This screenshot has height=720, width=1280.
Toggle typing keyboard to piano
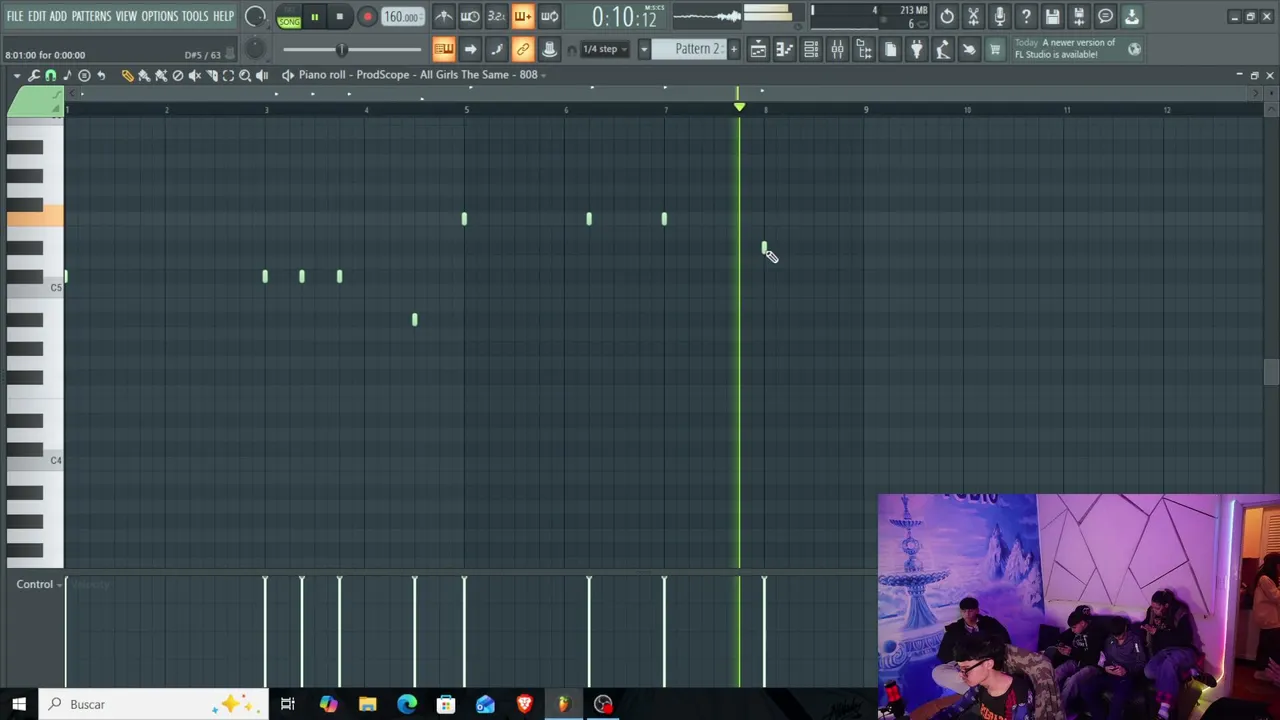tap(443, 49)
